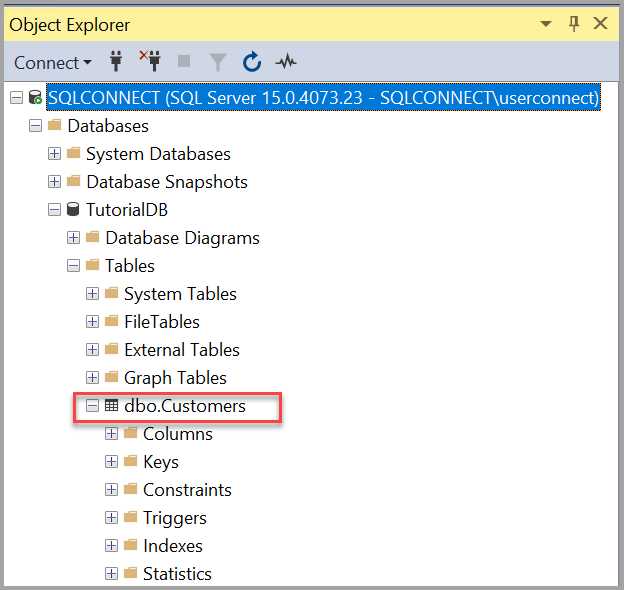Open the Object Explorer window position dropdown
This screenshot has height=590, width=624.
546,24
